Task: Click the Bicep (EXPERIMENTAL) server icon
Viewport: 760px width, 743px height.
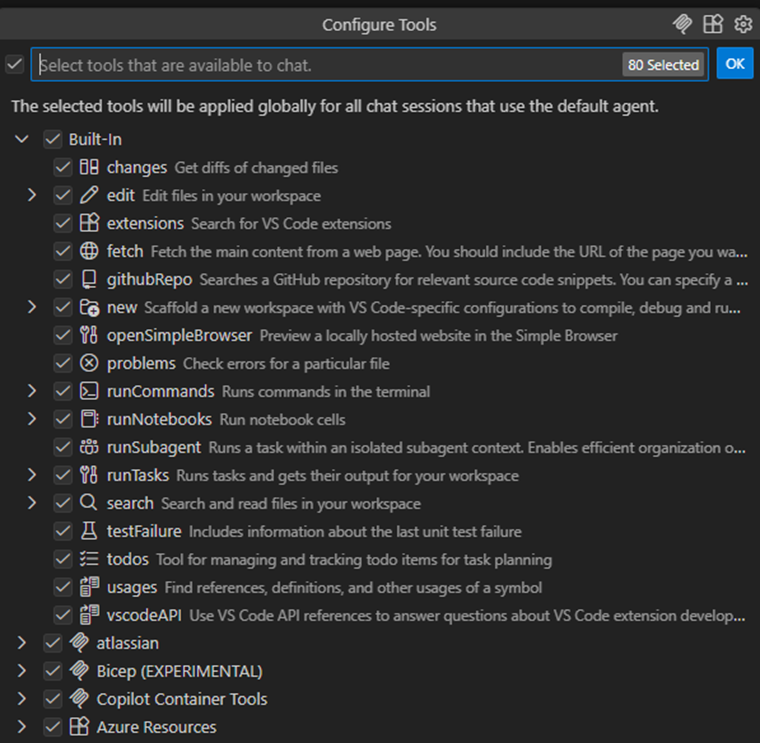Action: coord(79,671)
